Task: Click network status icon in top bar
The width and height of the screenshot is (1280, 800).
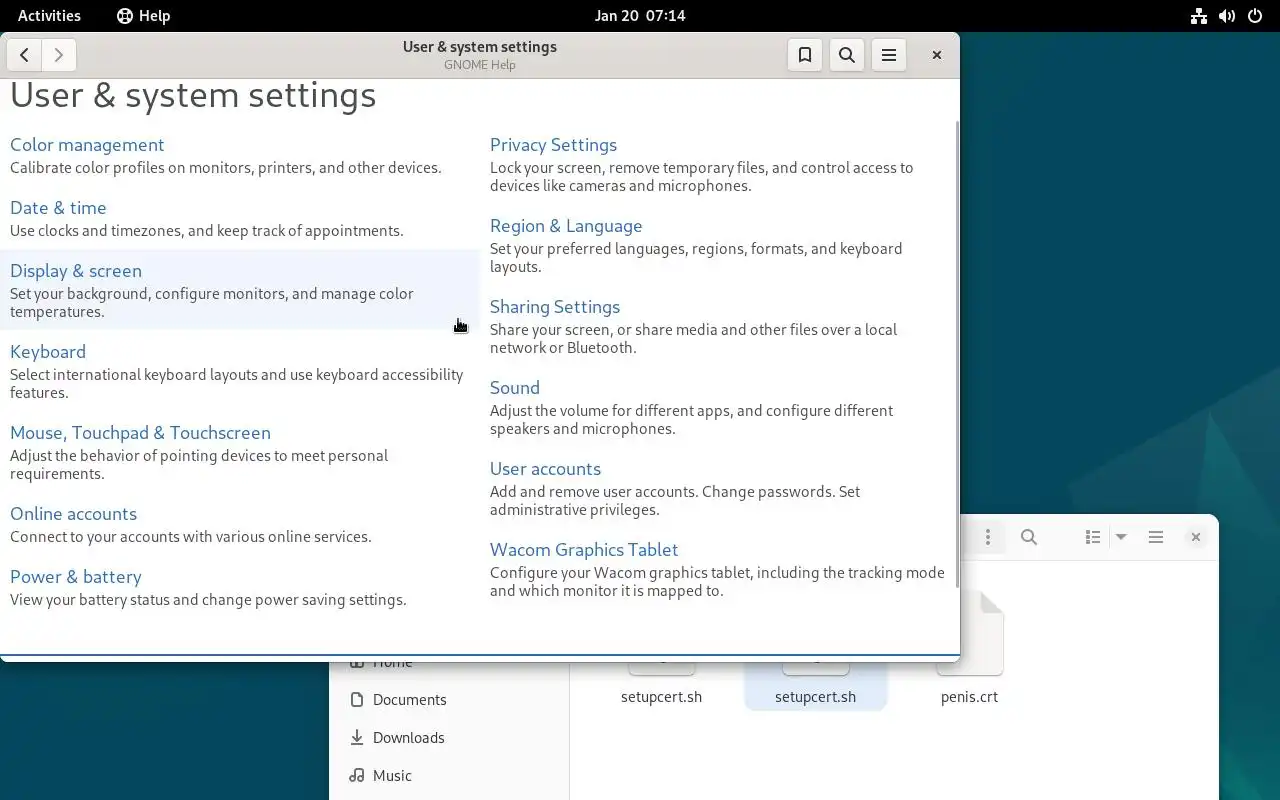Action: pyautogui.click(x=1199, y=15)
